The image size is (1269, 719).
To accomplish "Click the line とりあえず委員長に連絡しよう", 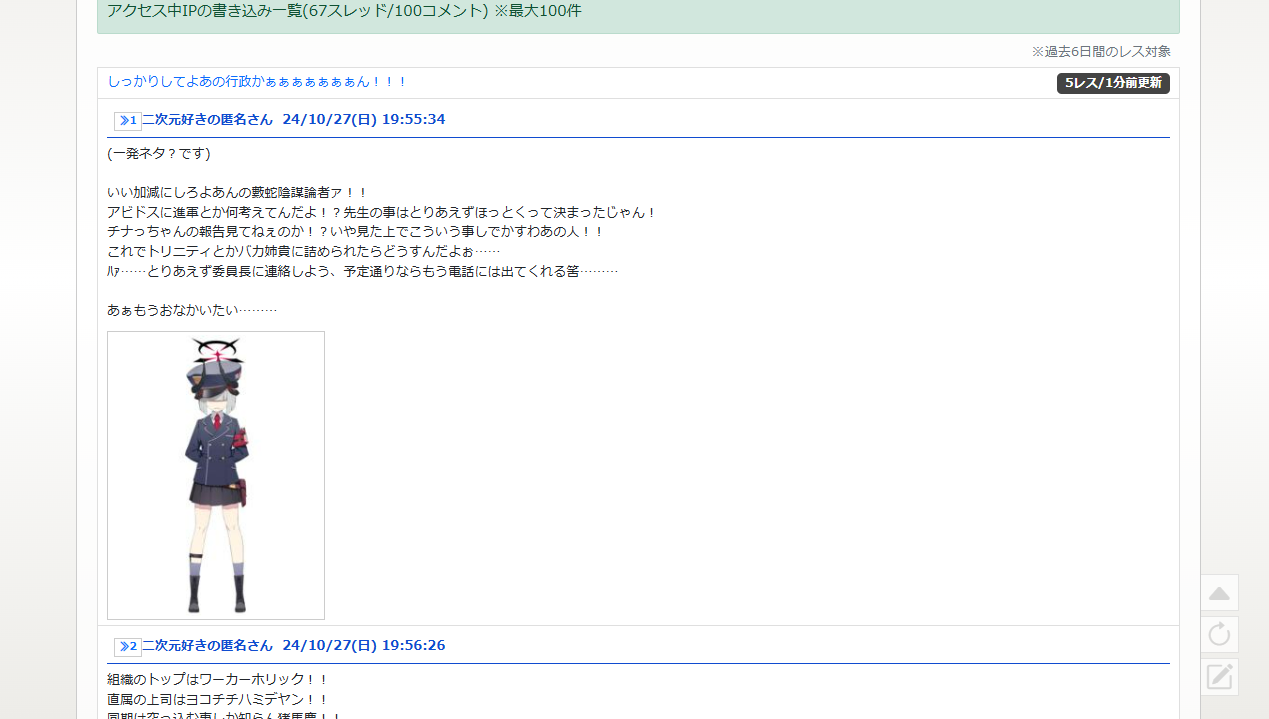I will (x=363, y=271).
